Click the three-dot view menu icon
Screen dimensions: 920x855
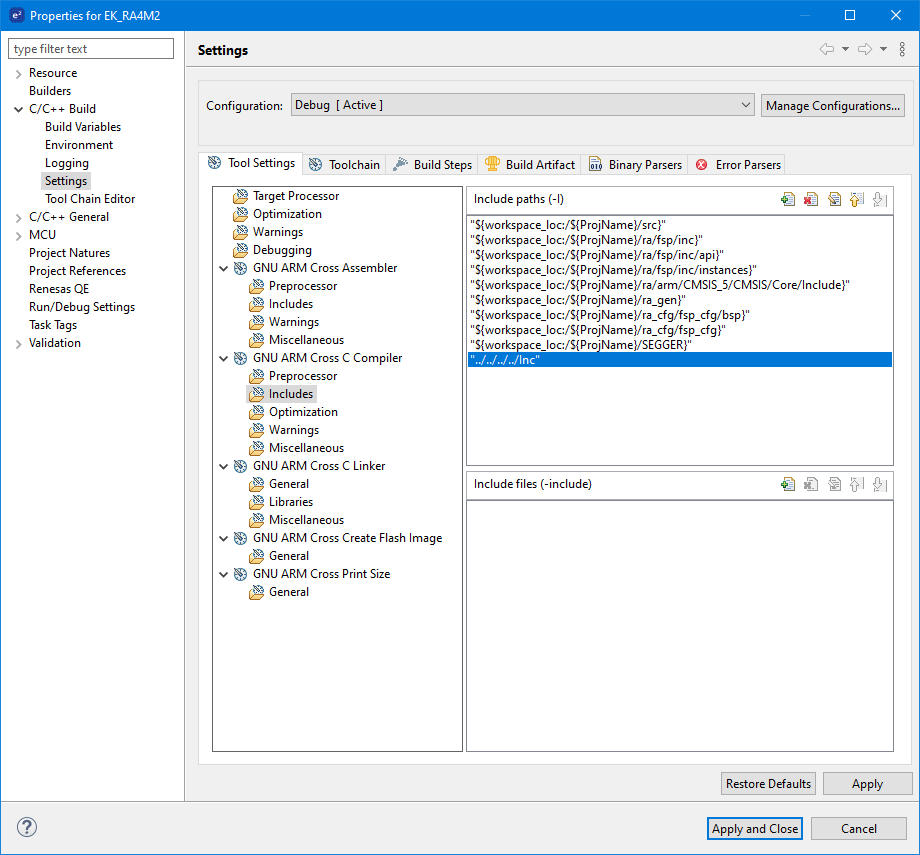pos(902,50)
